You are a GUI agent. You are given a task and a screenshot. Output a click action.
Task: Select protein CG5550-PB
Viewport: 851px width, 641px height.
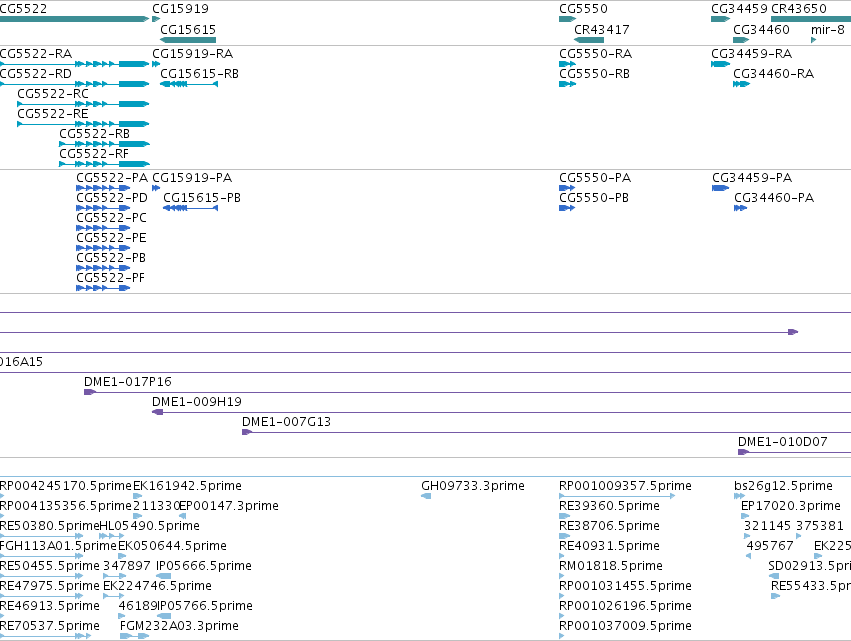pos(594,198)
